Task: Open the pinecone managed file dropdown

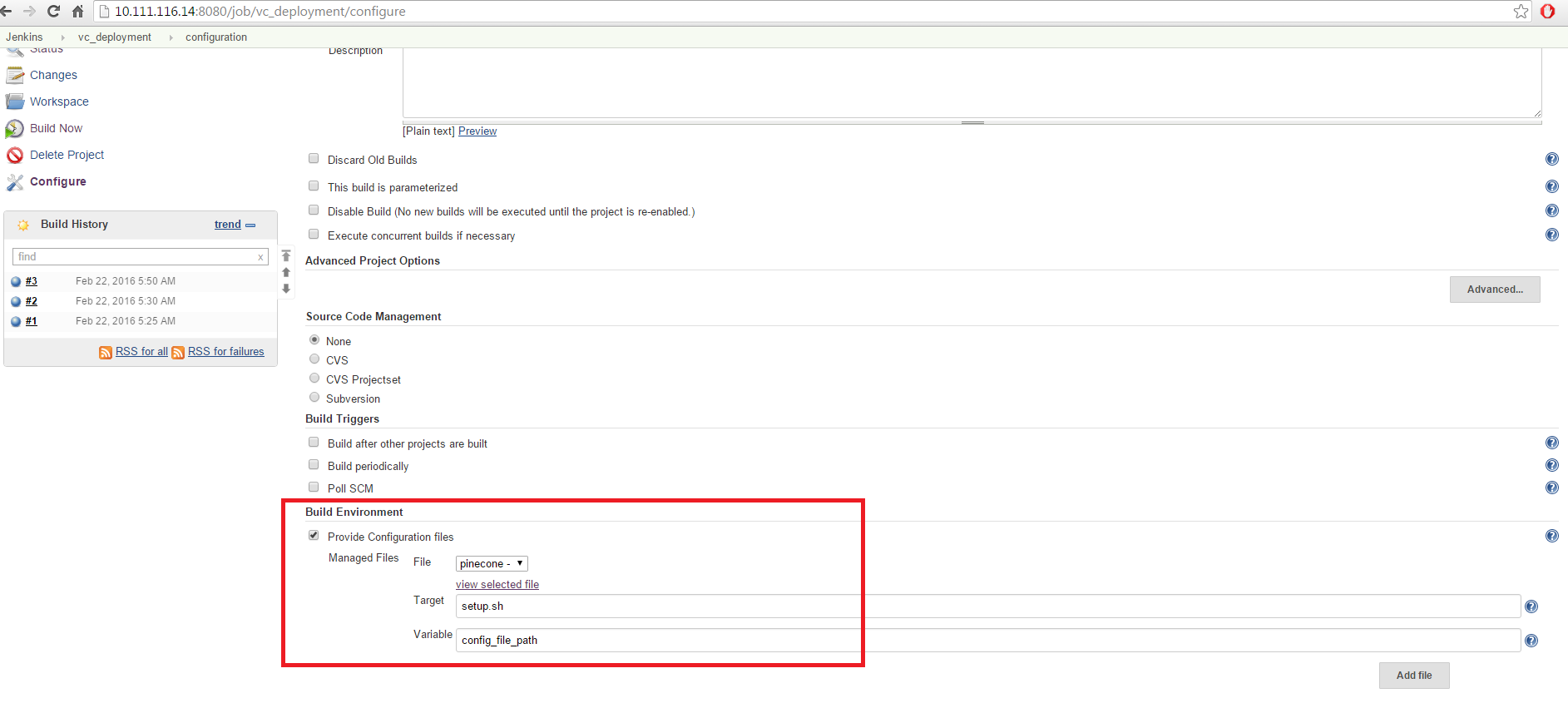Action: tap(492, 564)
